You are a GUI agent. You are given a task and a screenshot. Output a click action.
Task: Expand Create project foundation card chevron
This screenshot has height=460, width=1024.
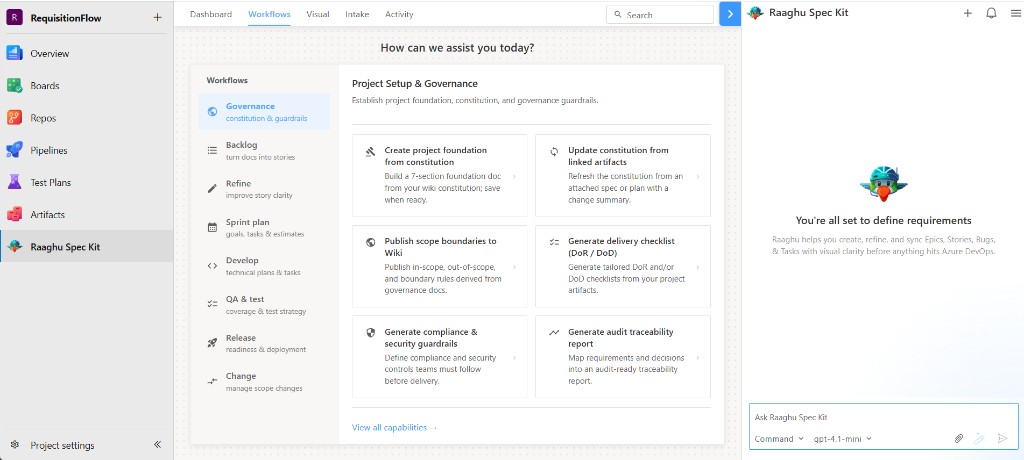click(515, 176)
